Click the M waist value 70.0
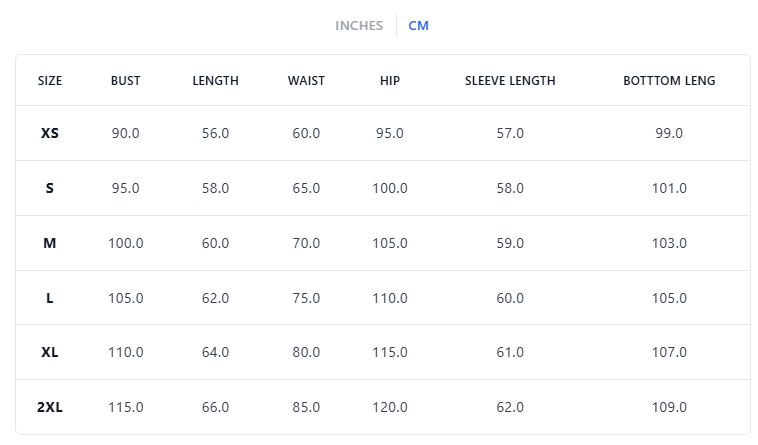 pos(306,243)
